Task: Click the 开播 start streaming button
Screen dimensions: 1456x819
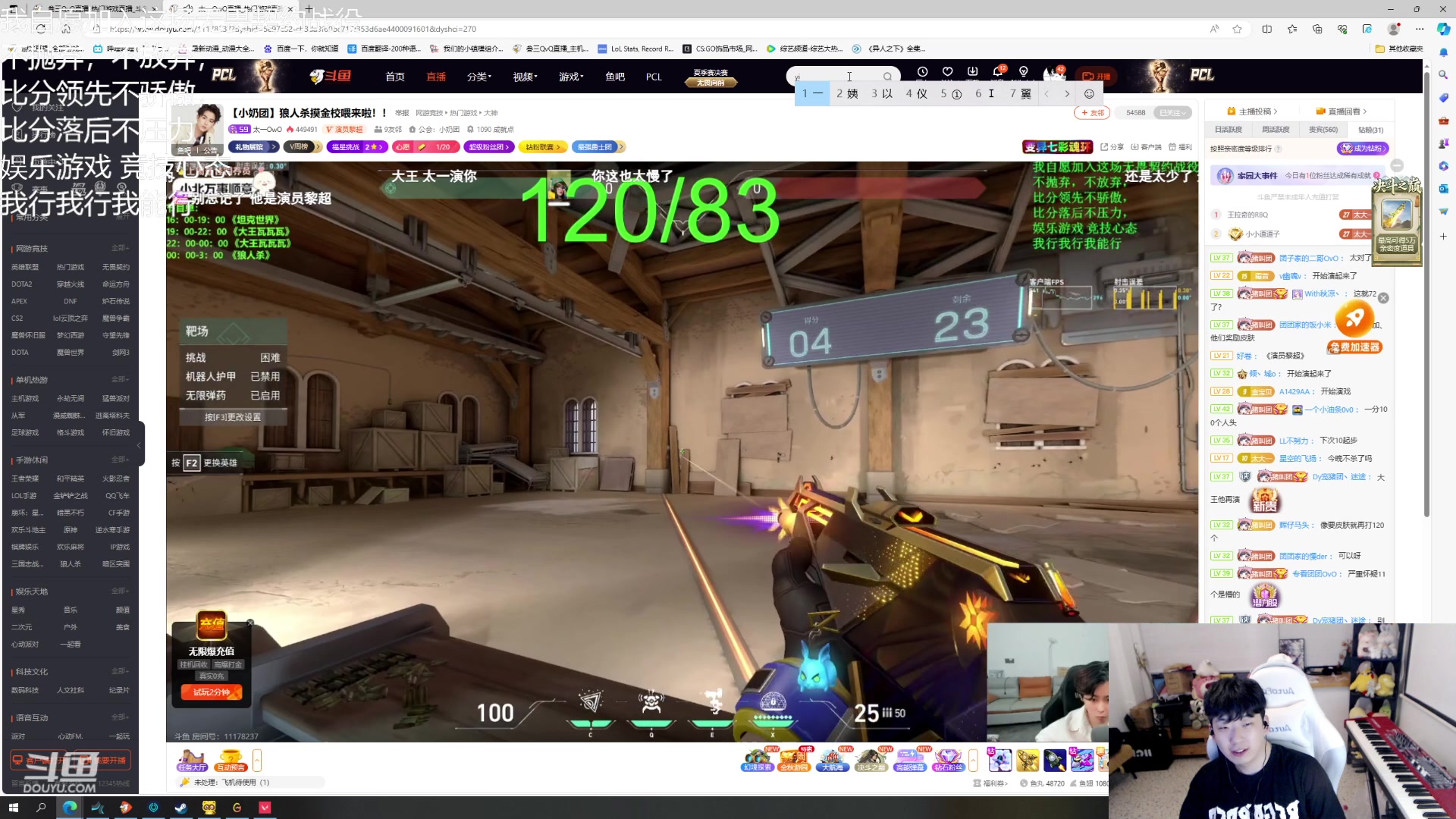Action: click(x=1096, y=76)
